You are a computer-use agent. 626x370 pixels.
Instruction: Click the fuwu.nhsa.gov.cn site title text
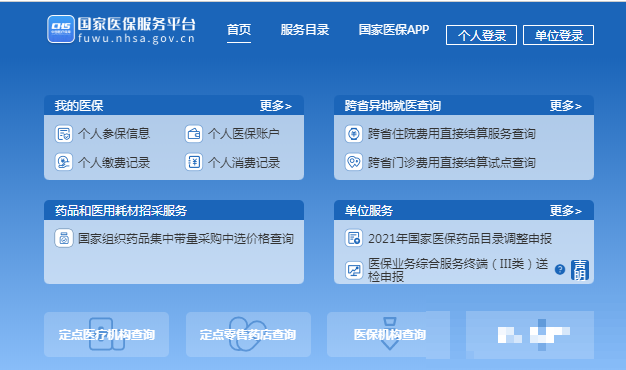pos(136,38)
